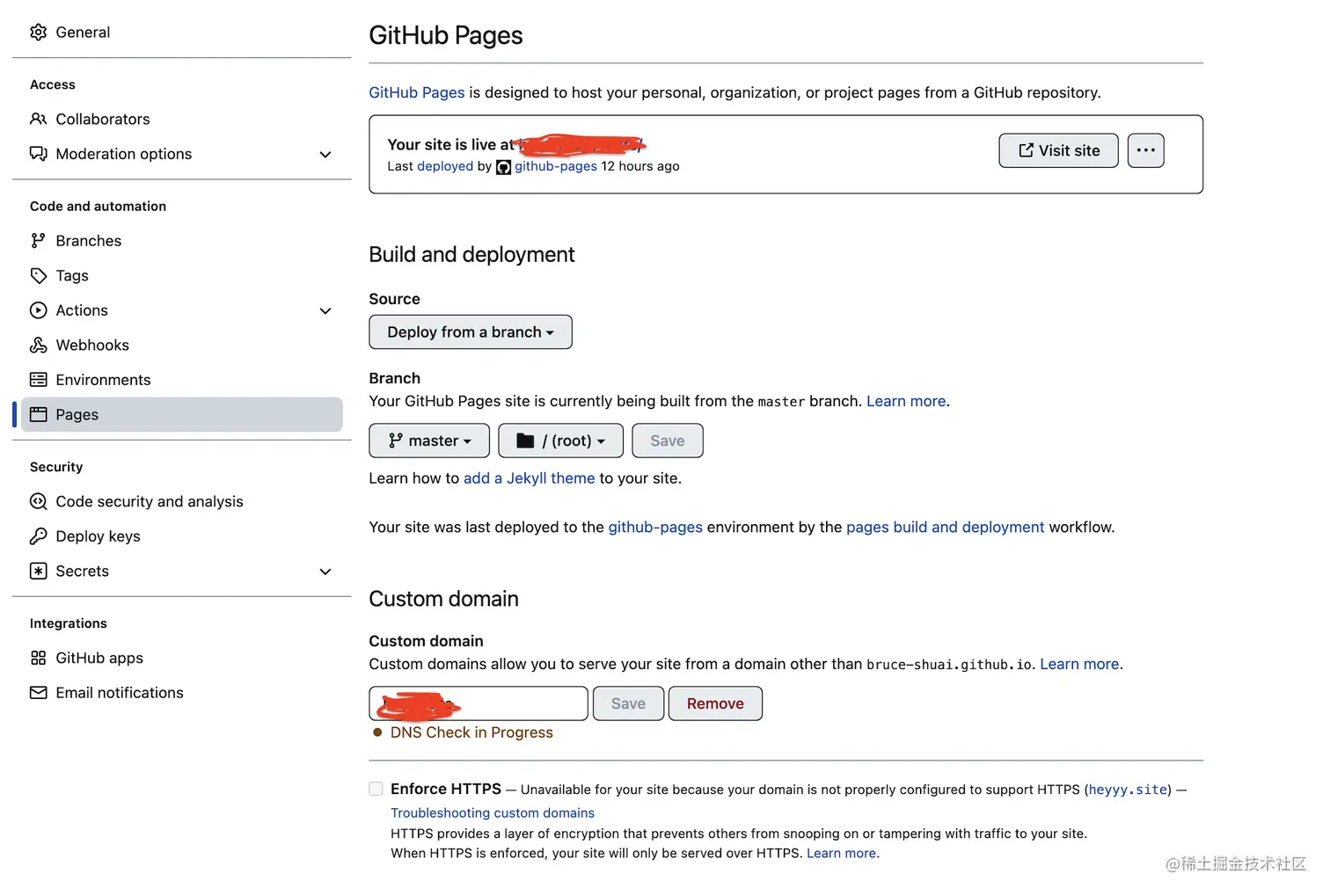Click the github-pages avatar icon

(x=503, y=167)
